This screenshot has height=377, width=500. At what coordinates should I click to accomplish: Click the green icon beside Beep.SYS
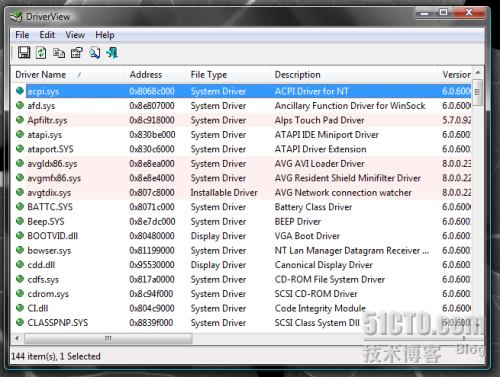[x=20, y=221]
